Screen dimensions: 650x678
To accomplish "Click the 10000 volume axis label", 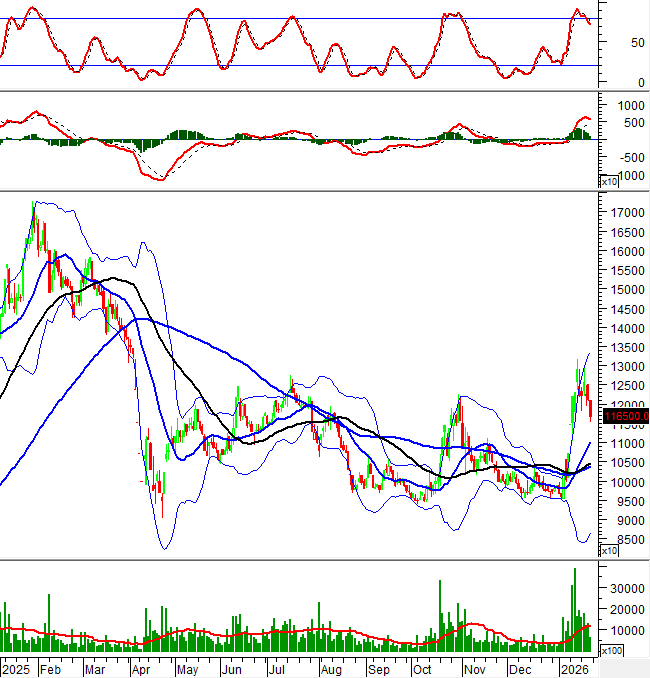I will tap(626, 631).
